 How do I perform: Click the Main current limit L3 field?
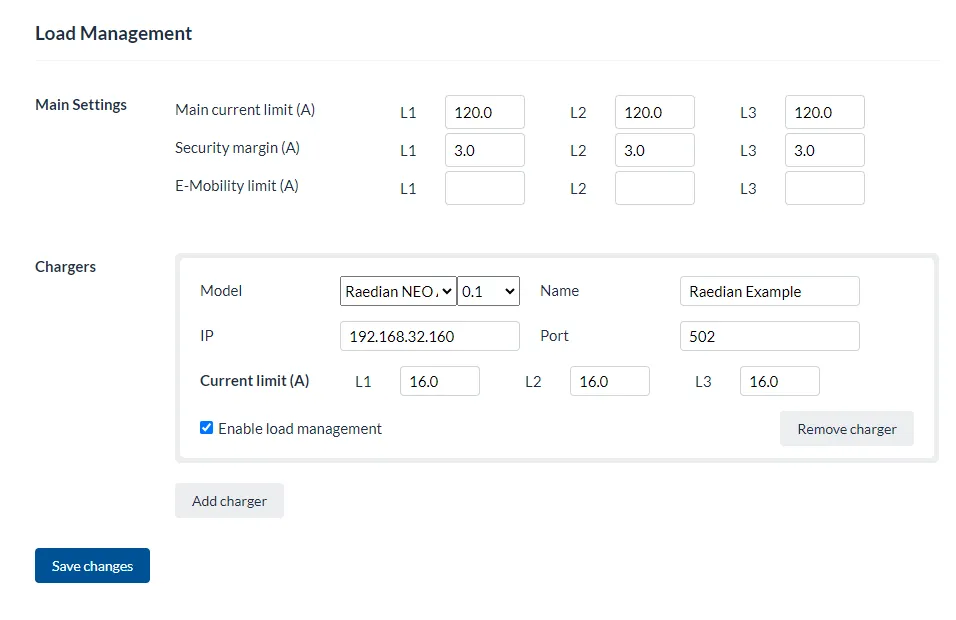point(825,112)
